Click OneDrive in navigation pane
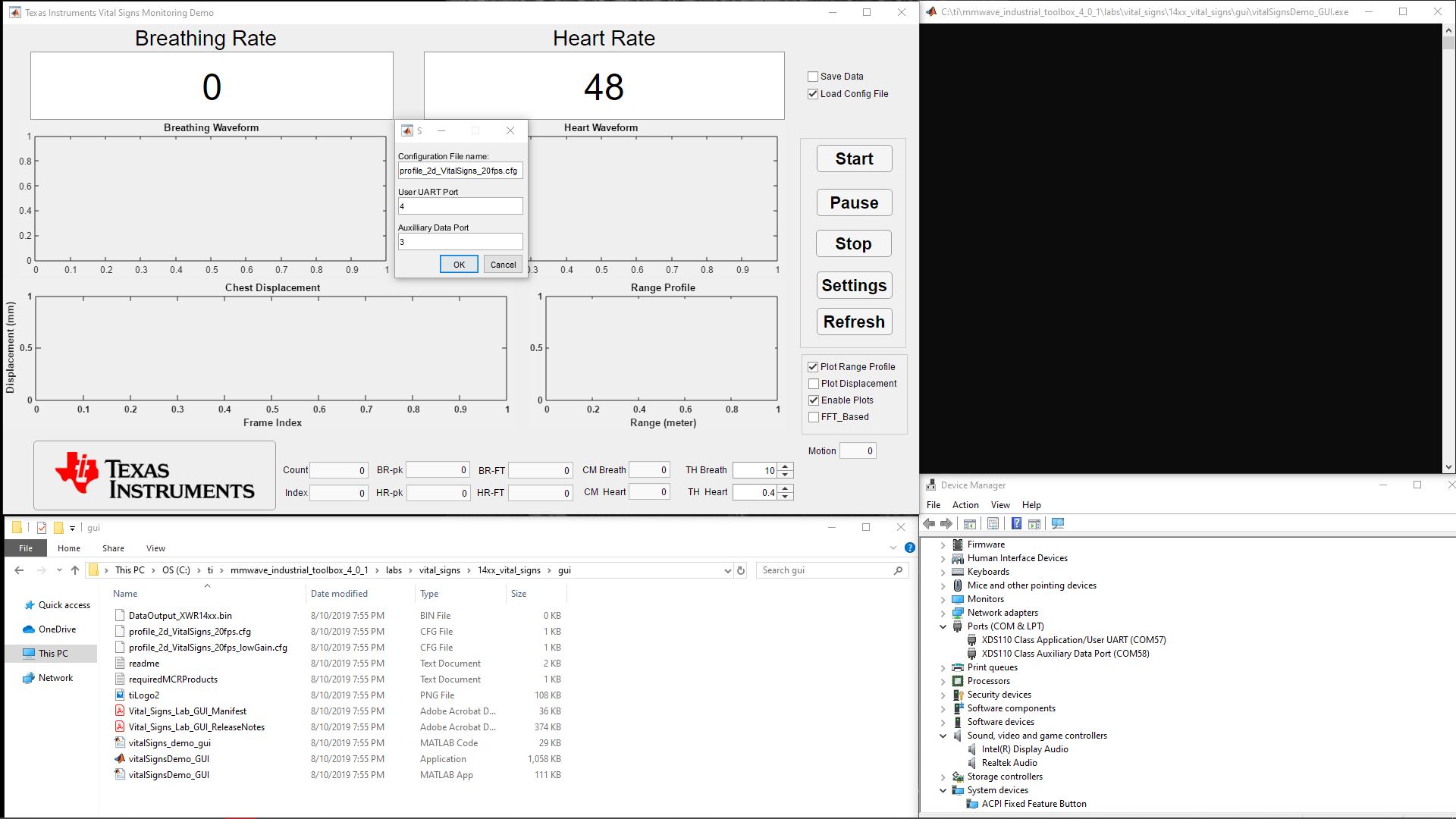 57,629
